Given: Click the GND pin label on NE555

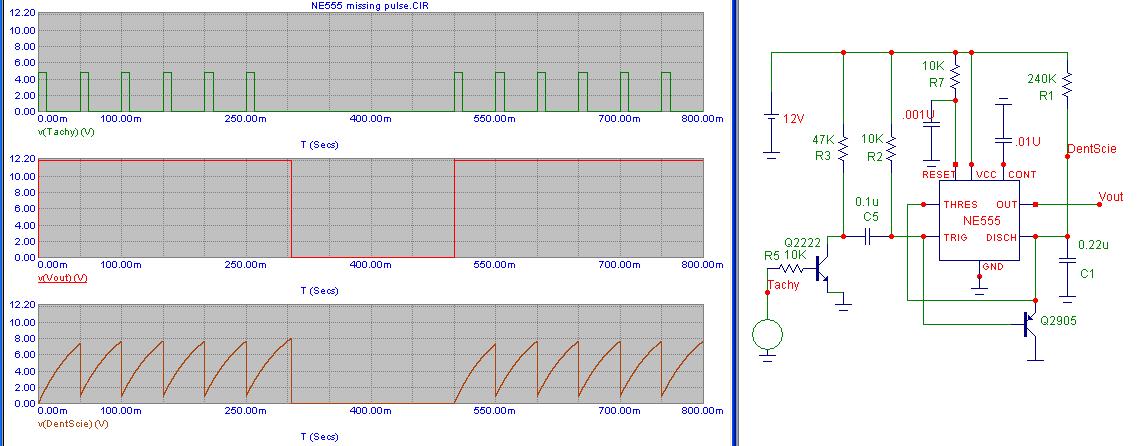Looking at the screenshot, I should click(x=993, y=267).
